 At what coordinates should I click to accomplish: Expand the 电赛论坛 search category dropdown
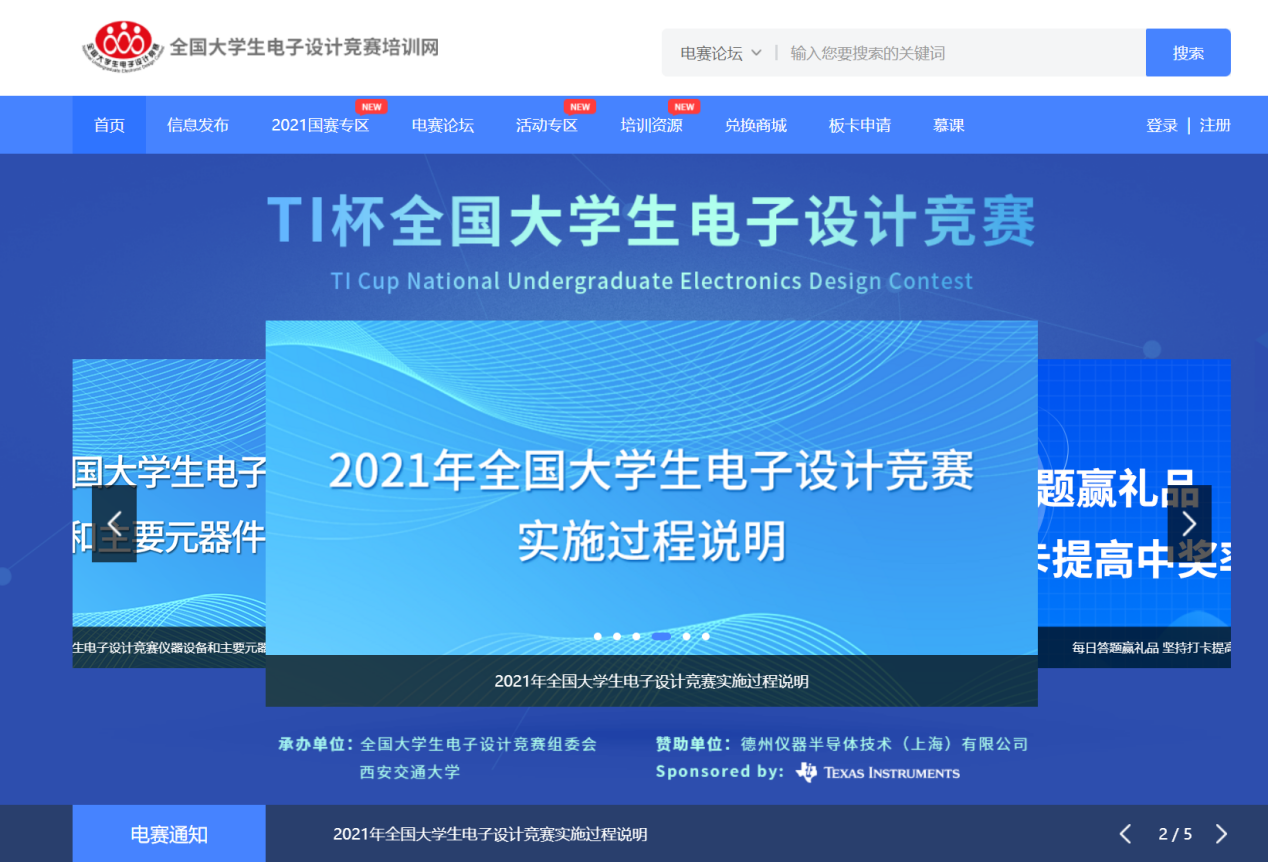721,53
